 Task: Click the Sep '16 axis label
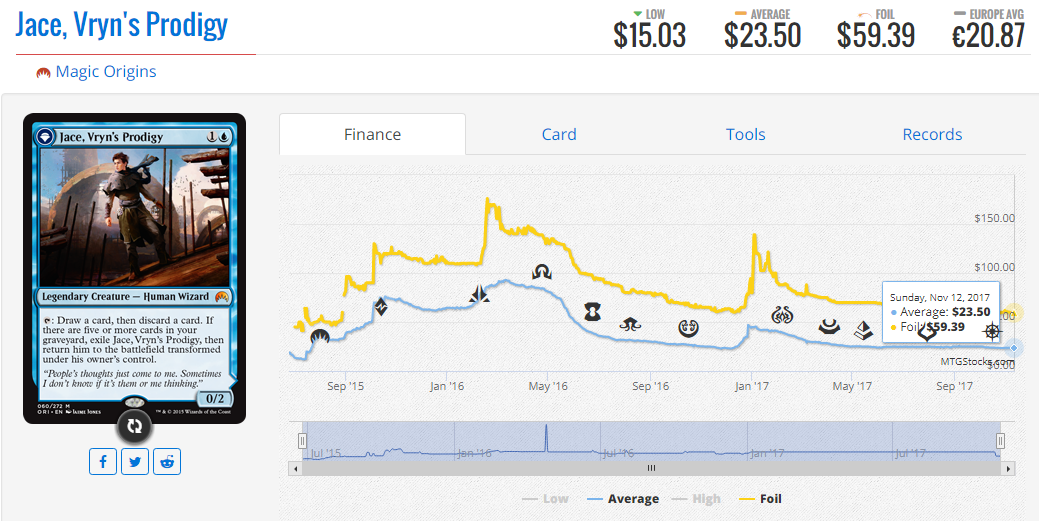point(651,386)
